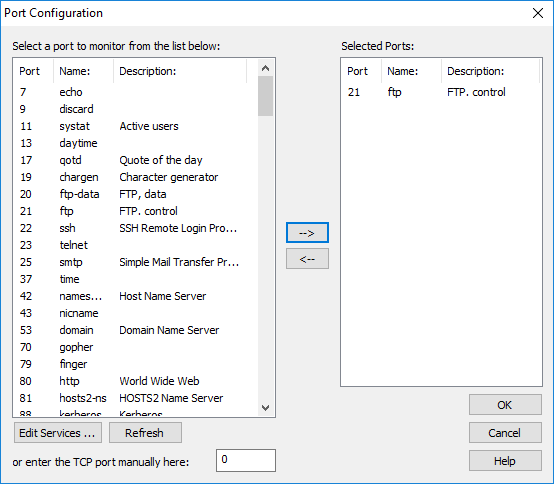The width and height of the screenshot is (554, 484).
Task: Select ftp entry in Selected Ports
Action: [x=441, y=92]
